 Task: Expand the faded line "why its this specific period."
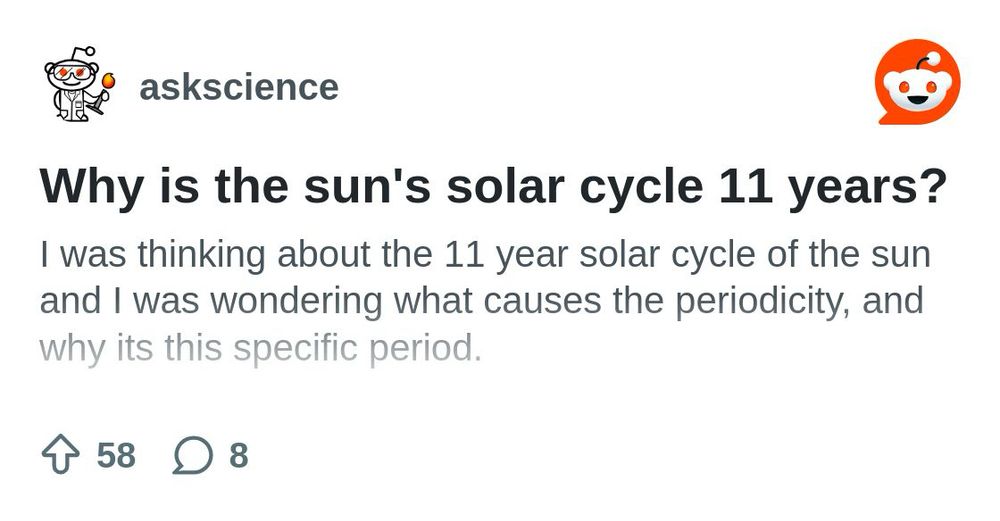[x=261, y=349]
